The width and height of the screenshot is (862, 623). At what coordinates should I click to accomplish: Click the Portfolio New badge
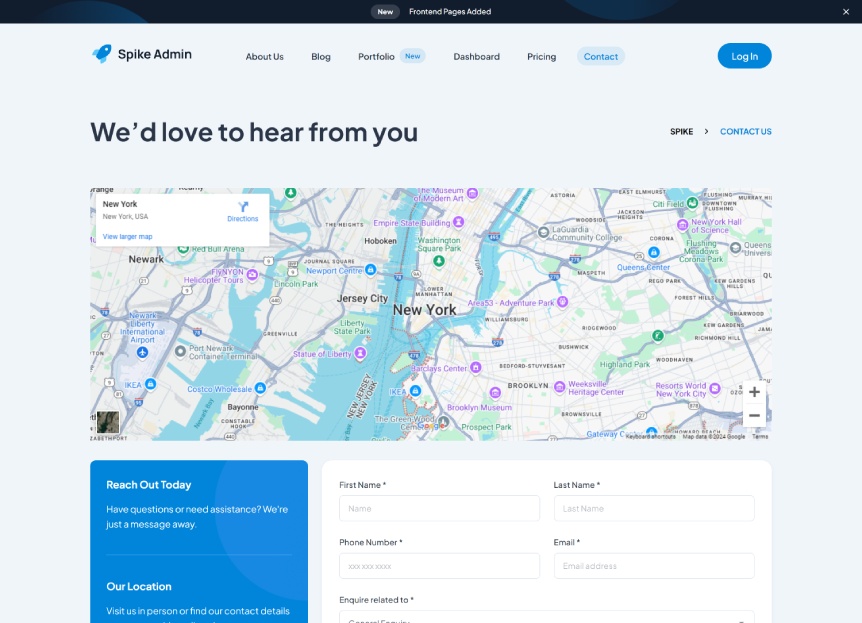pos(412,56)
